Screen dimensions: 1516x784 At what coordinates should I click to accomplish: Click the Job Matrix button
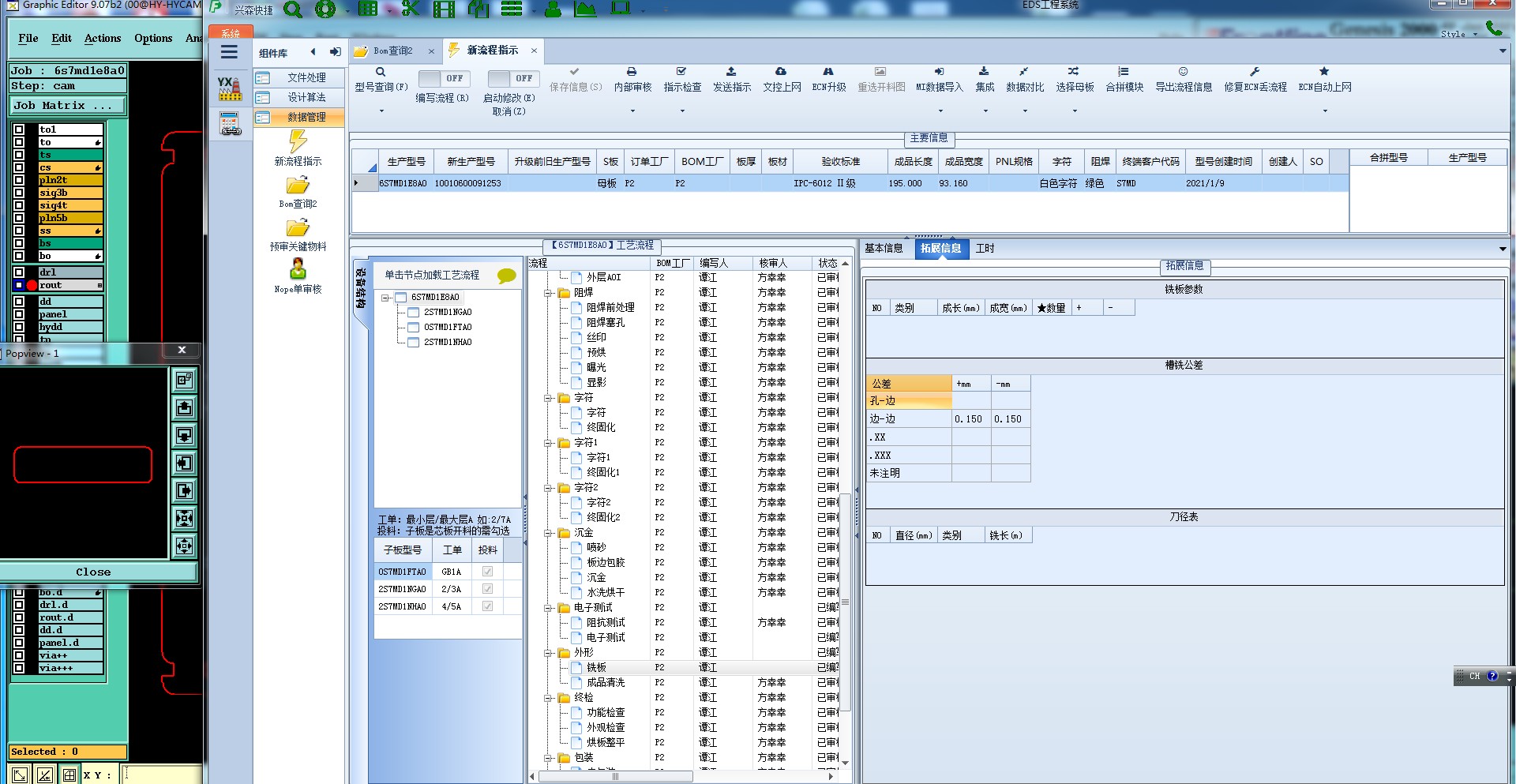(68, 106)
